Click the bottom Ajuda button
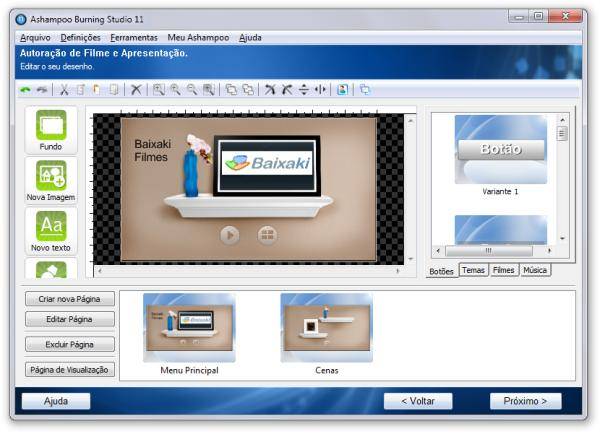 tap(56, 401)
